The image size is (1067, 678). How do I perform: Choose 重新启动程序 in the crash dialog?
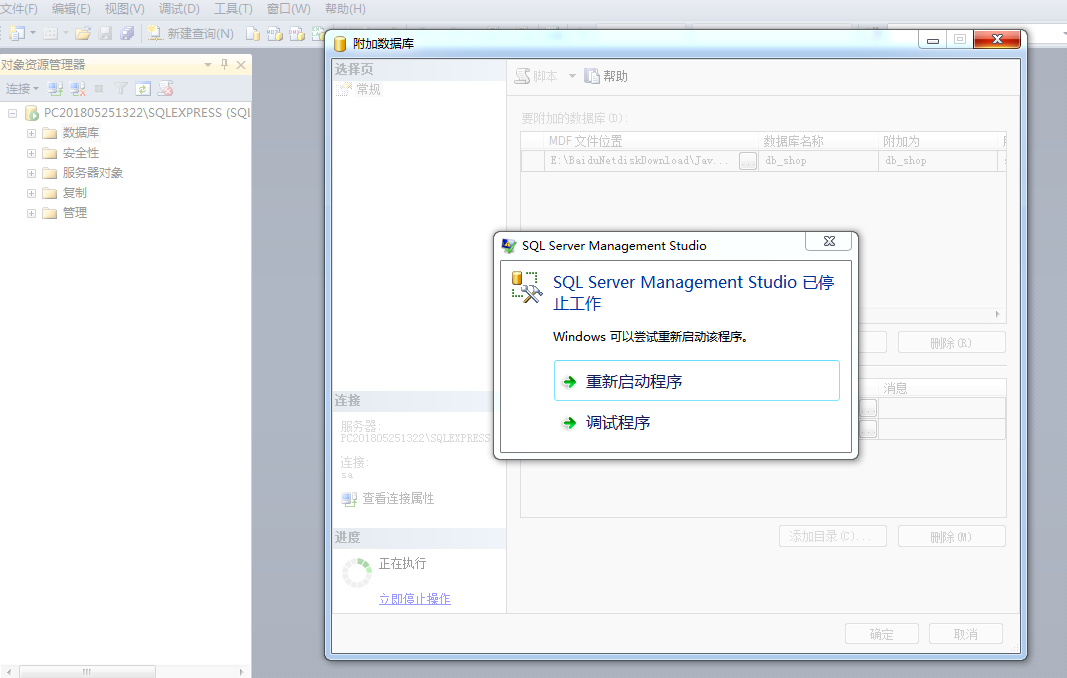(696, 381)
